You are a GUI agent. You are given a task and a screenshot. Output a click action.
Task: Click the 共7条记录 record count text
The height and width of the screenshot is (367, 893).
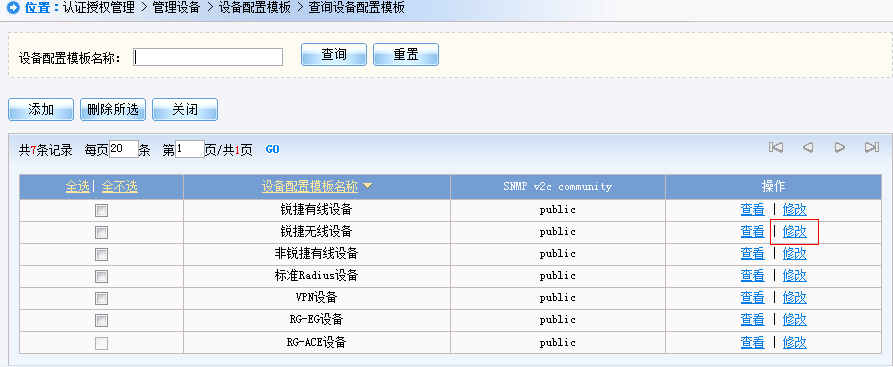pos(46,150)
